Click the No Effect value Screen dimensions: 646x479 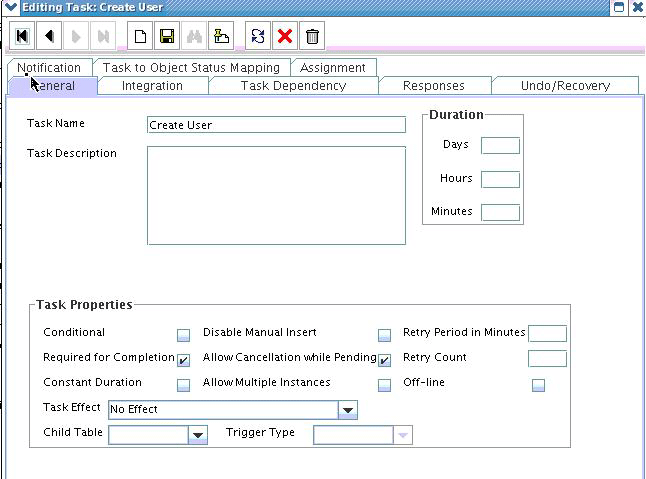(134, 409)
